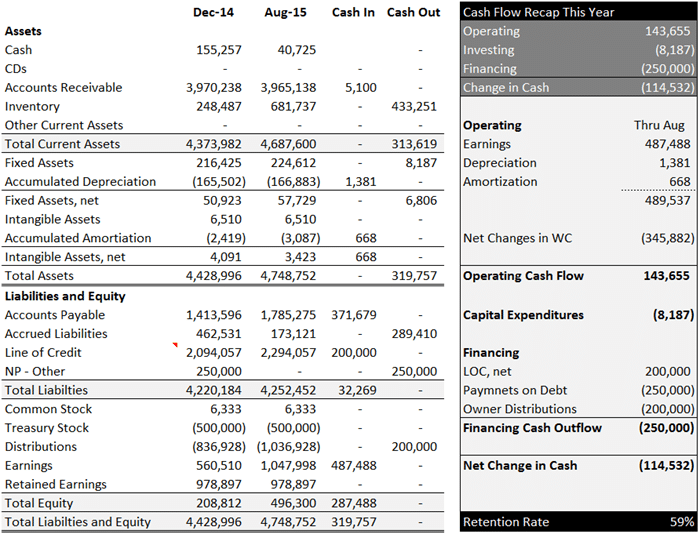Click the Financing Cash Outflow label
The width and height of the screenshot is (700, 534).
tap(532, 428)
